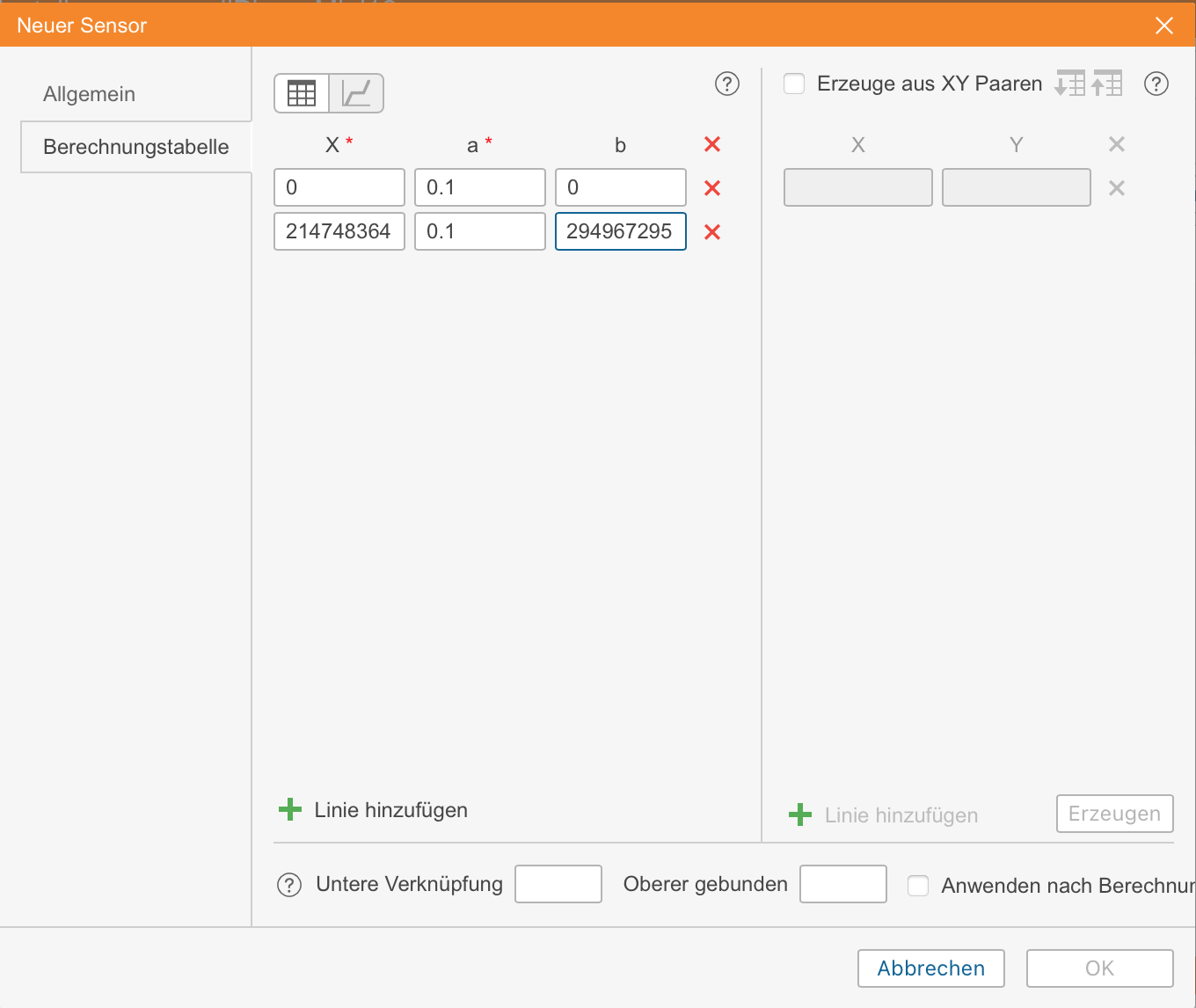The image size is (1196, 1008).
Task: Click the Oberer gebunden input field
Action: click(x=842, y=884)
